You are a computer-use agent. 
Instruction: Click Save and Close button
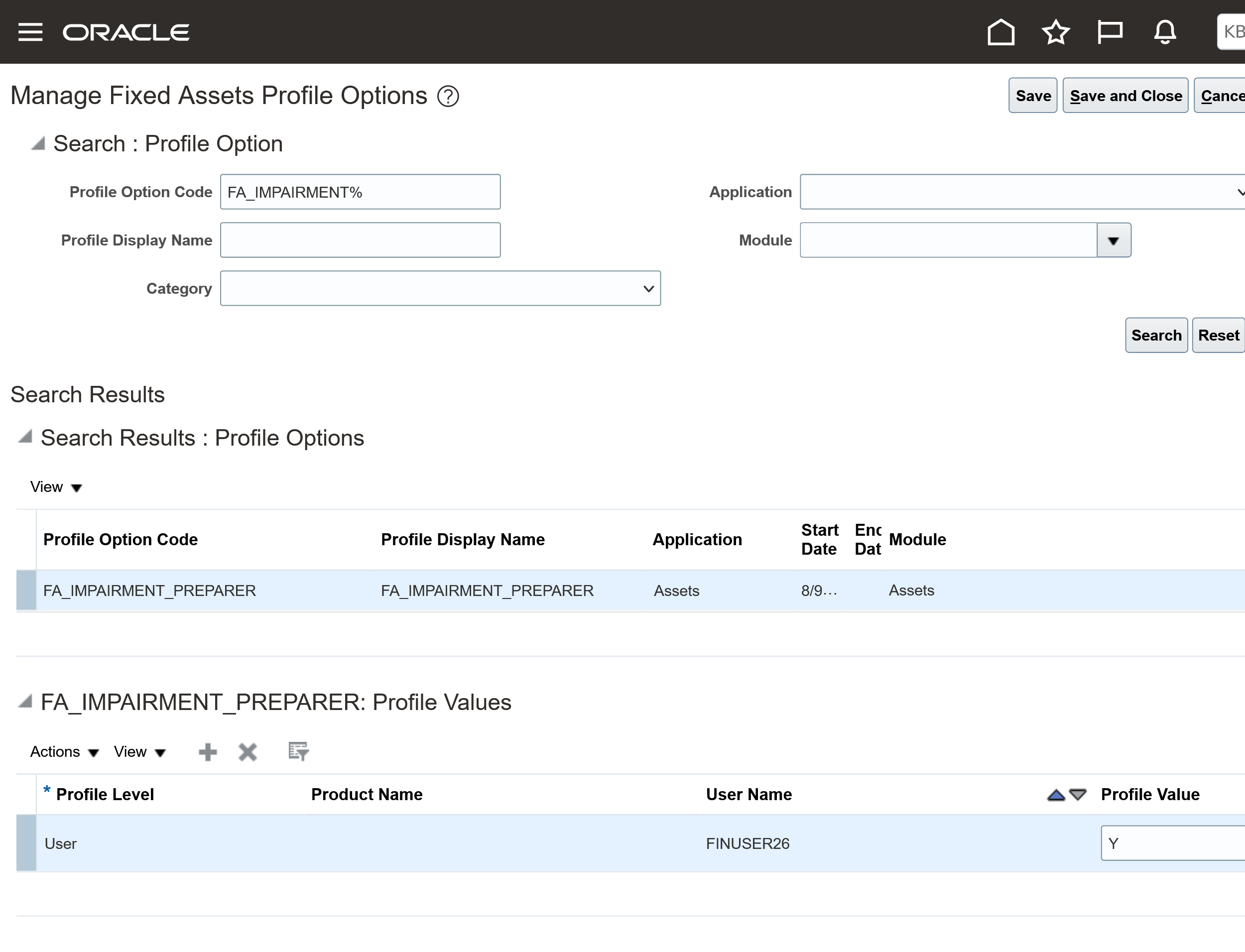coord(1125,96)
